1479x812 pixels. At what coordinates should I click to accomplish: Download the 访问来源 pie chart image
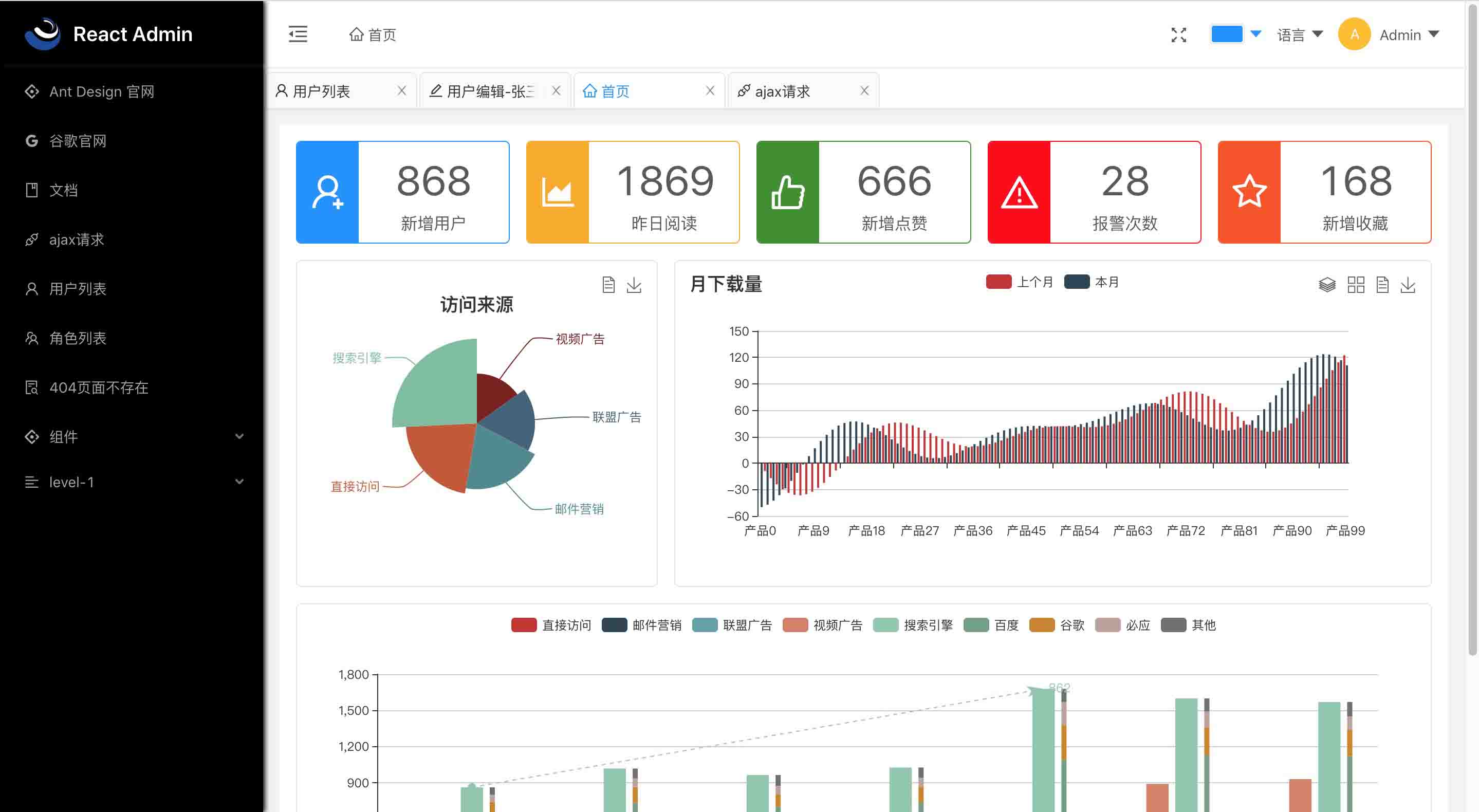tap(634, 285)
